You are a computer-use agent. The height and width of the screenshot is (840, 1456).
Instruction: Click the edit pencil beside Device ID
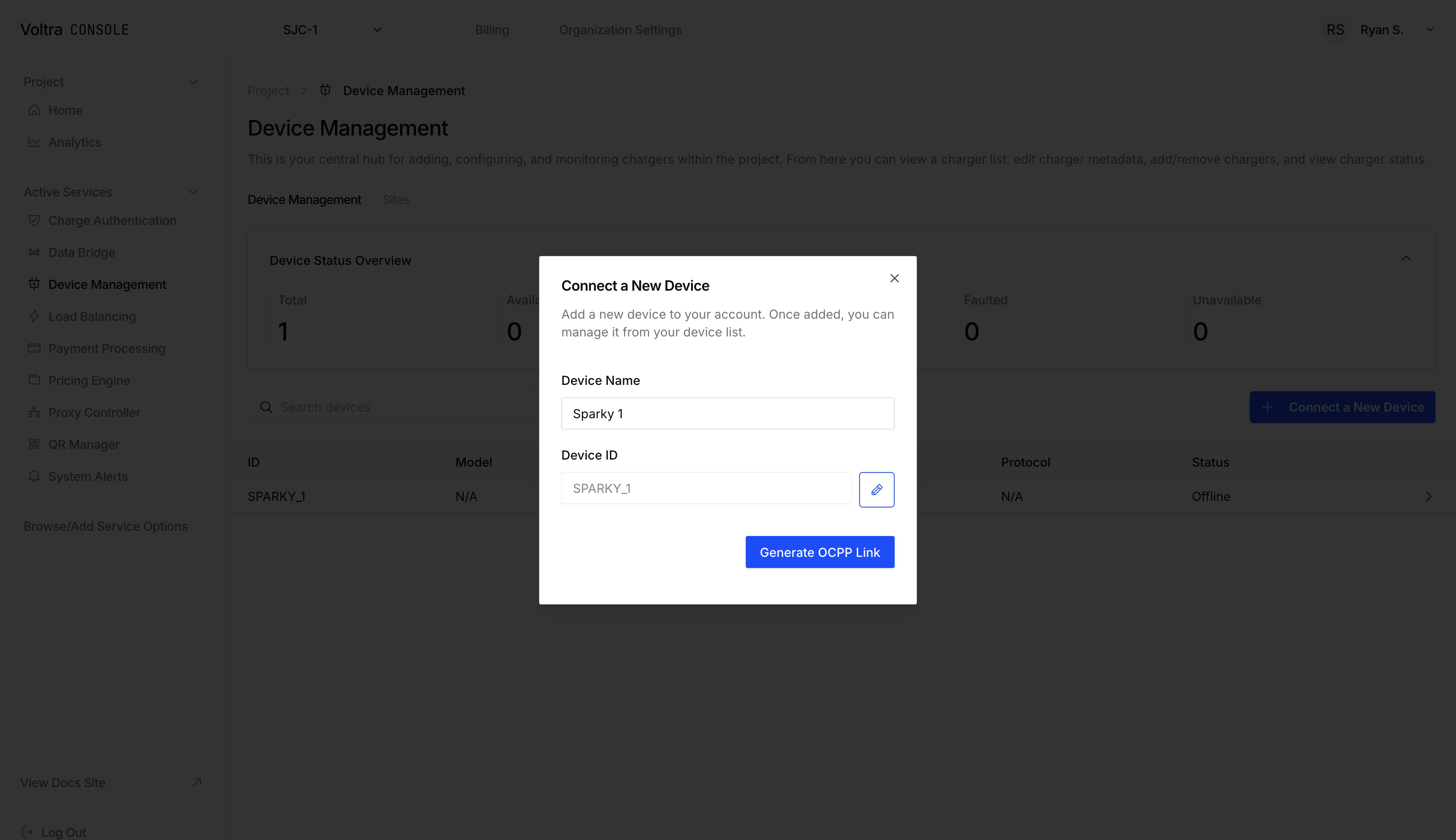(876, 489)
